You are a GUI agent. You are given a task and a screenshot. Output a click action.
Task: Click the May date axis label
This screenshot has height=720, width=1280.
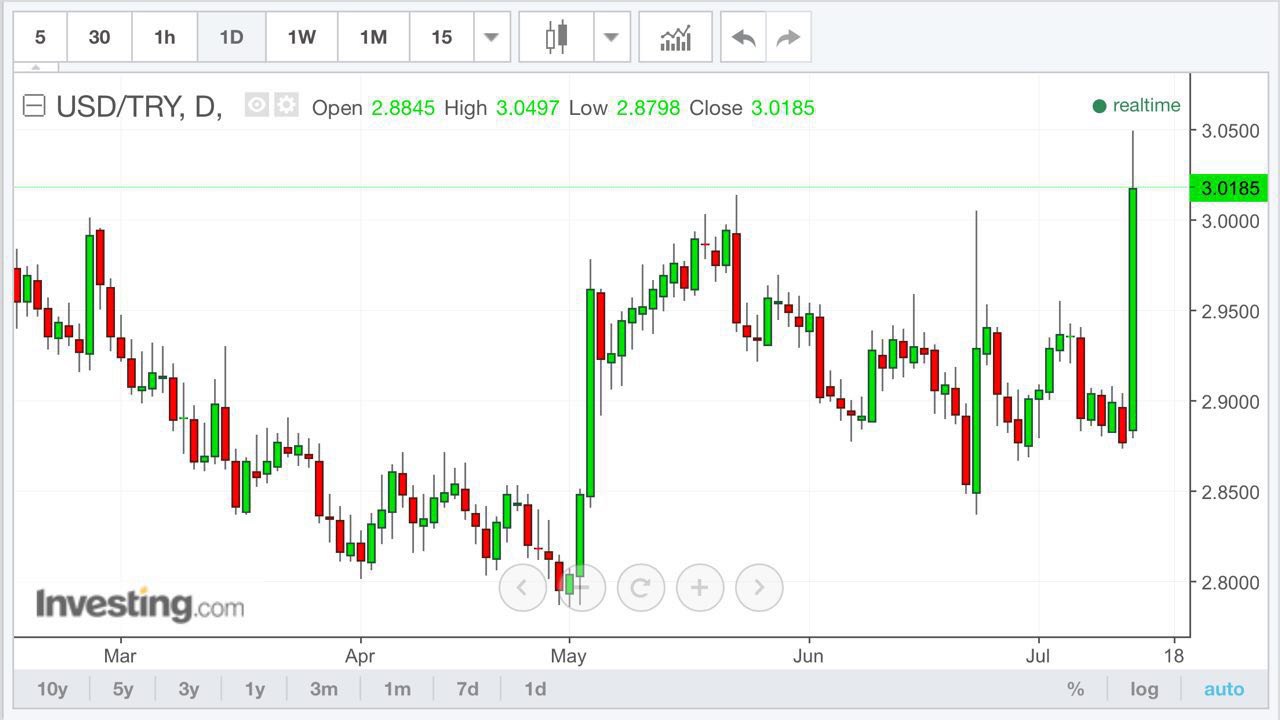point(569,657)
